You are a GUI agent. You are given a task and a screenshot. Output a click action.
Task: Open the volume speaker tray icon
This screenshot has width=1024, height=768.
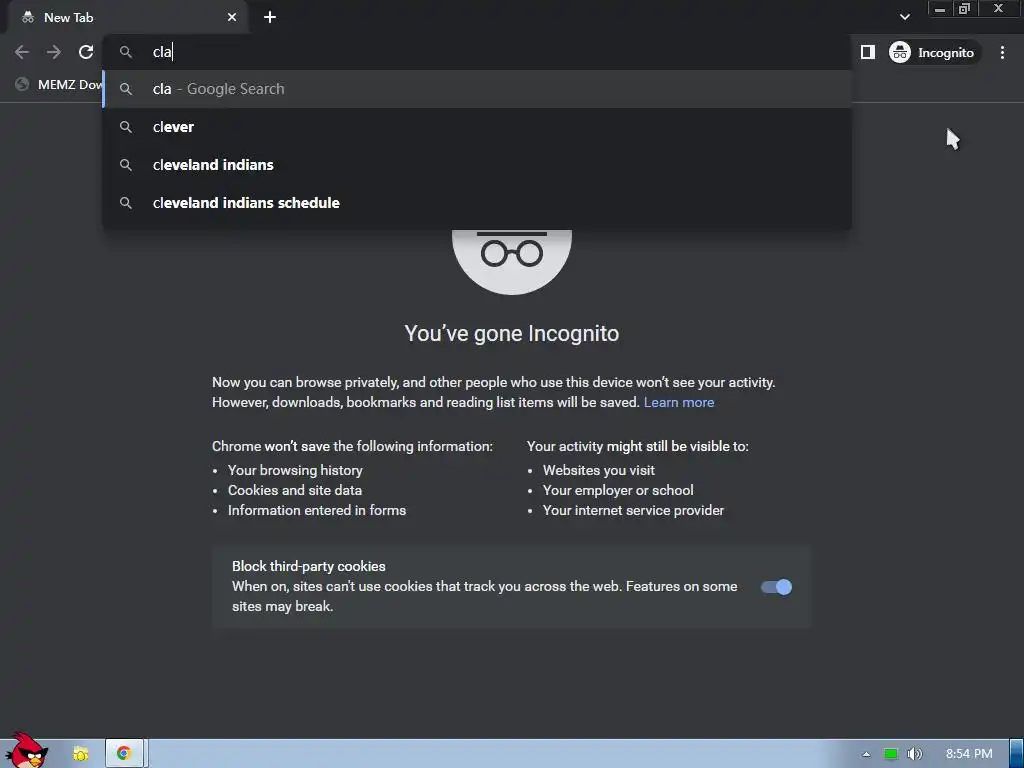pyautogui.click(x=914, y=754)
